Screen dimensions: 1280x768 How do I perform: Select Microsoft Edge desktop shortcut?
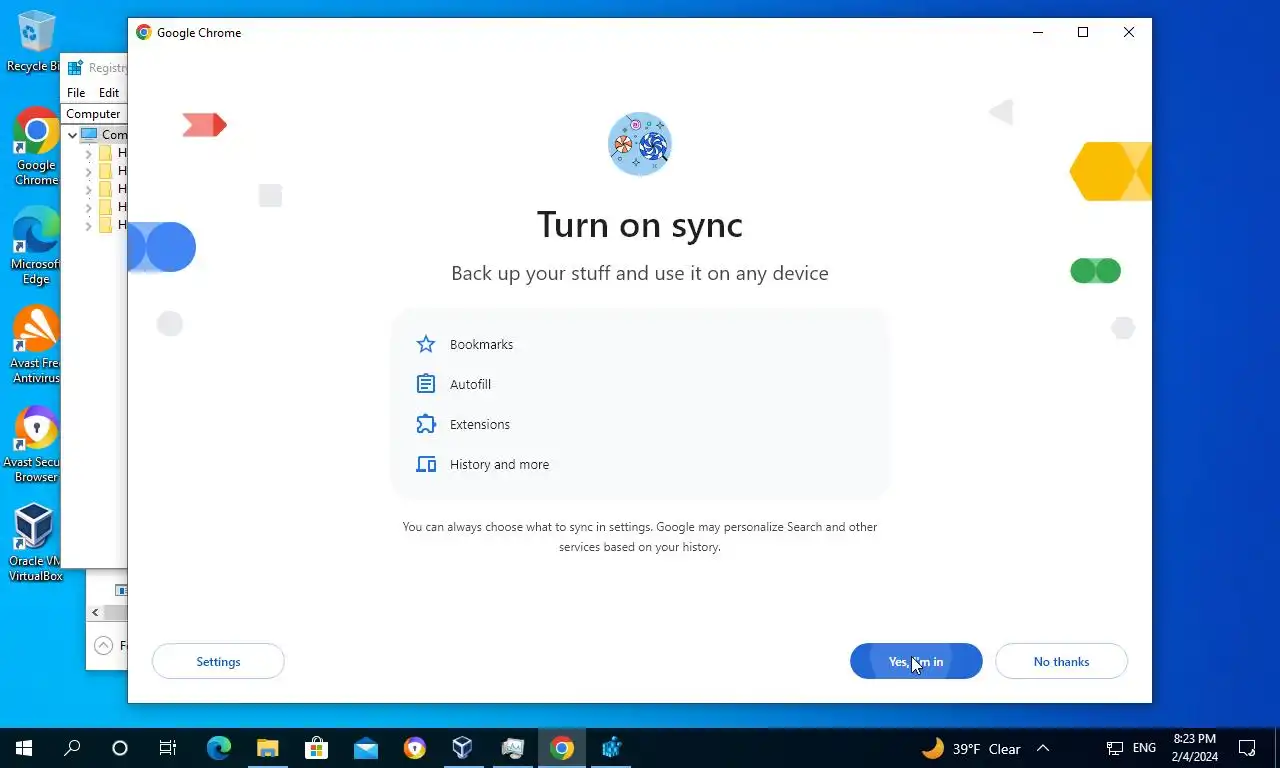pyautogui.click(x=36, y=245)
